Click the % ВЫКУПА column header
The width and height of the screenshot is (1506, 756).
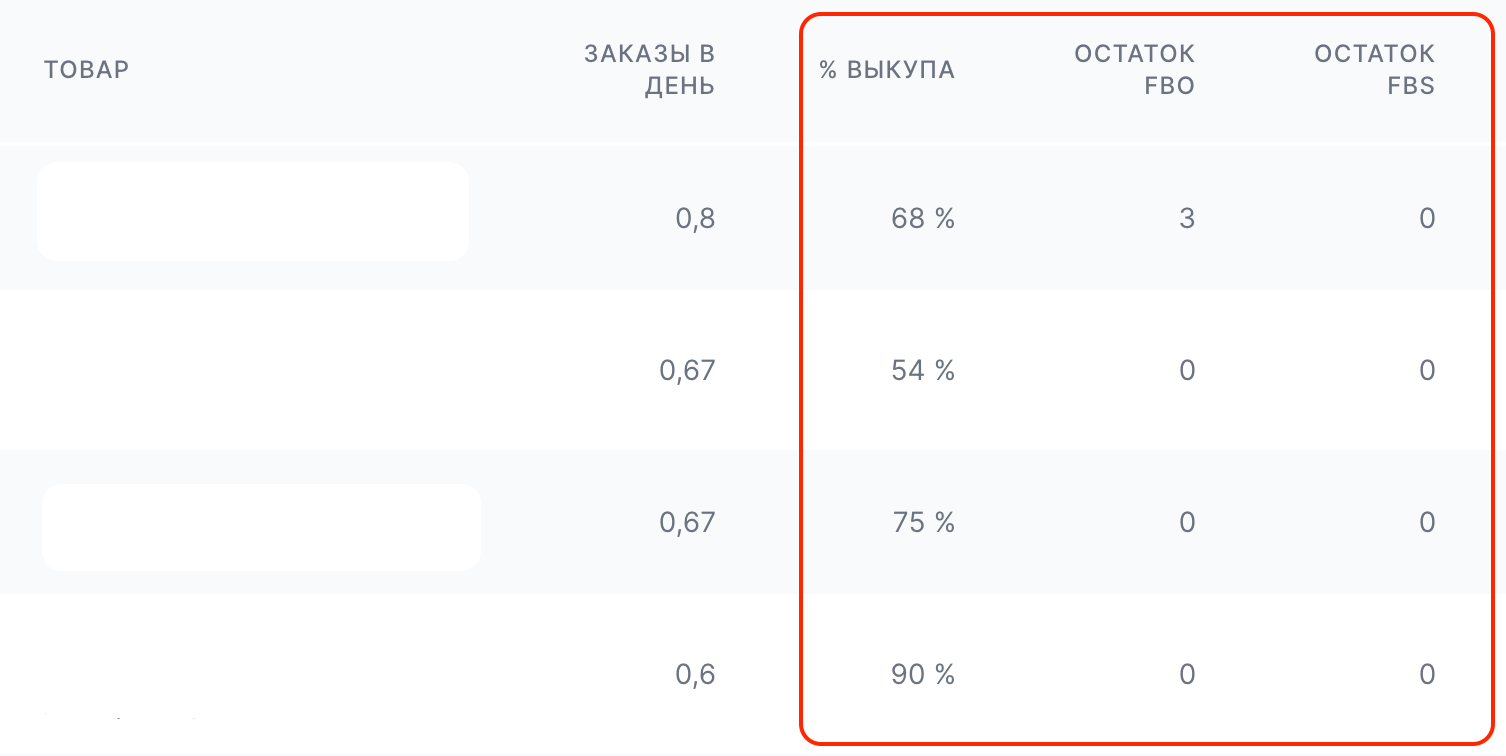(887, 70)
